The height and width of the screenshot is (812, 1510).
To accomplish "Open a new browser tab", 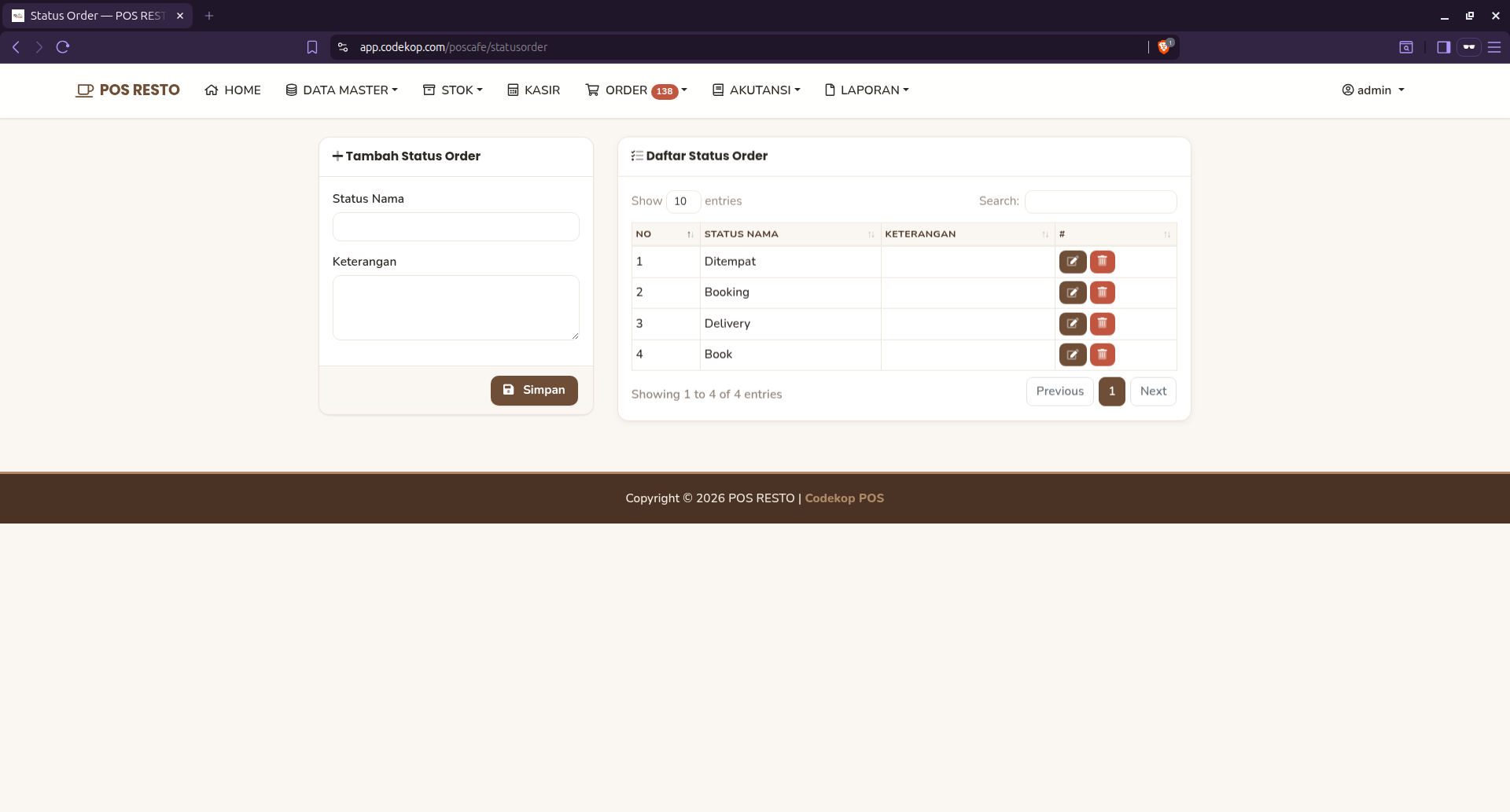I will tap(209, 16).
